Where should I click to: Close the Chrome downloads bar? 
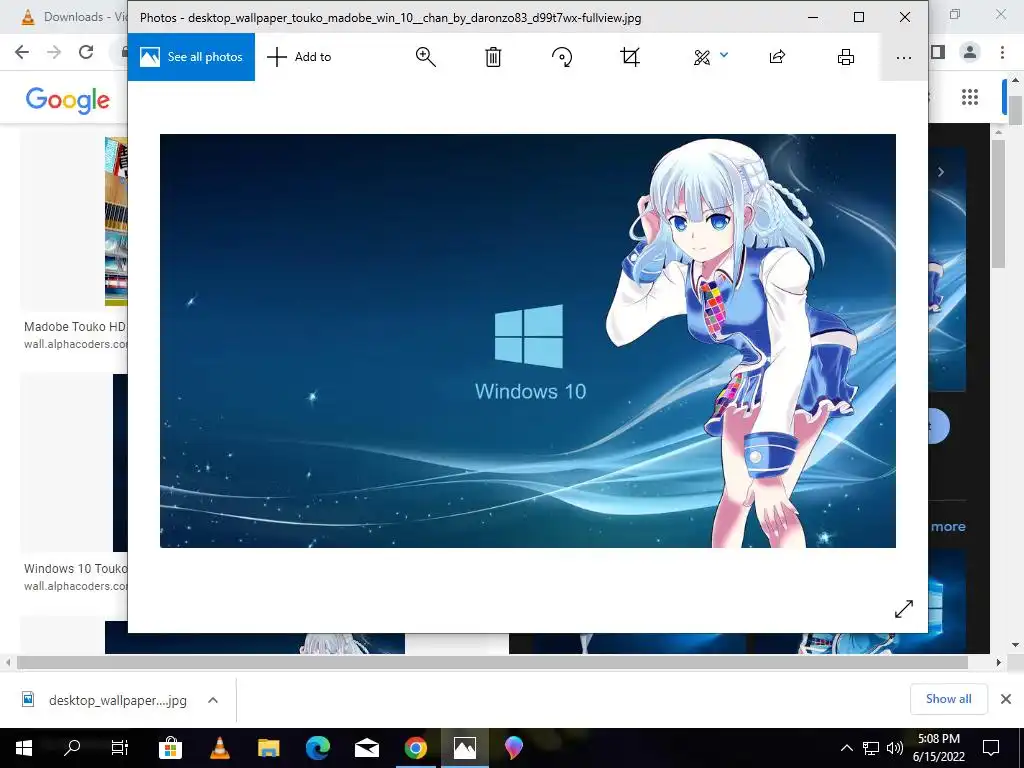click(1006, 699)
